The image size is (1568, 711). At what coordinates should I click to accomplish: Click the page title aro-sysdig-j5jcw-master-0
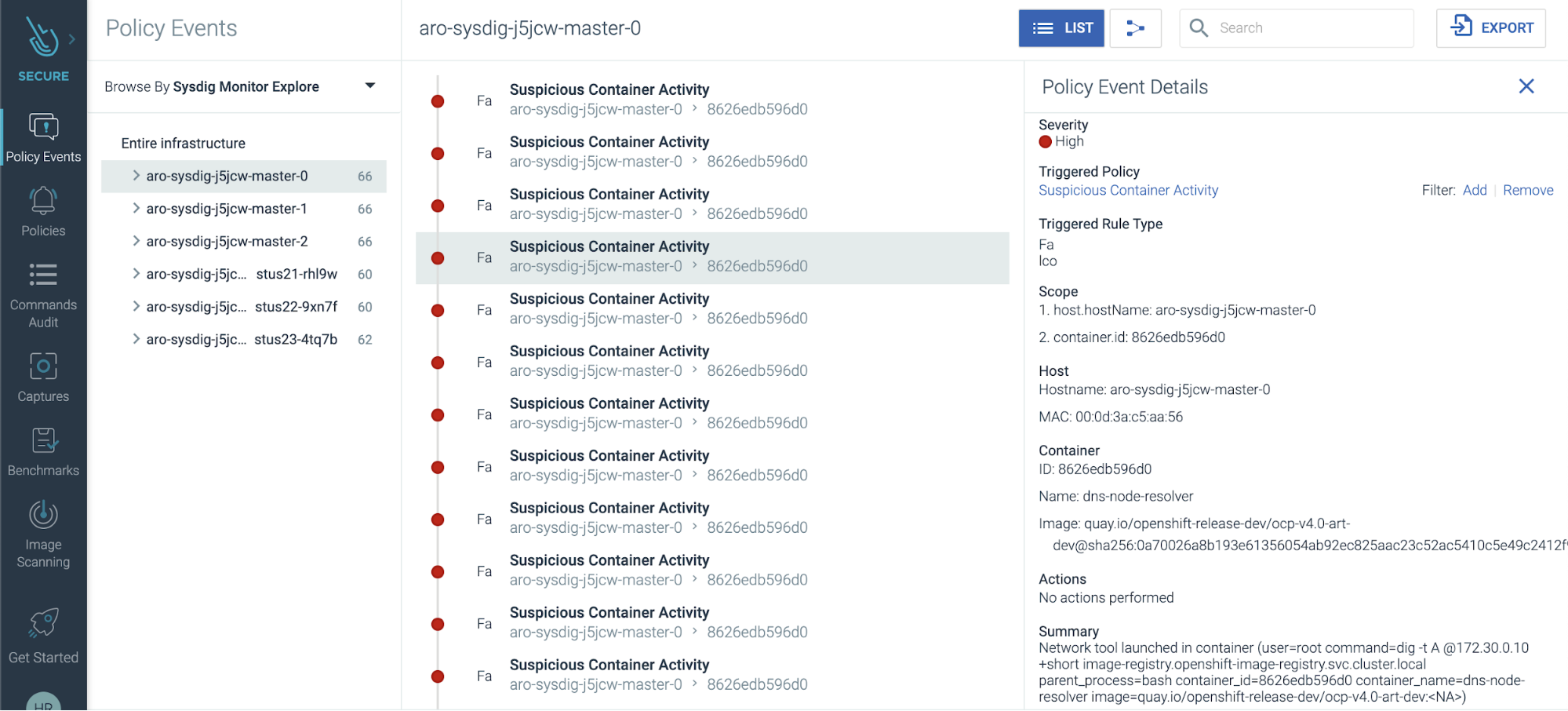(x=530, y=28)
